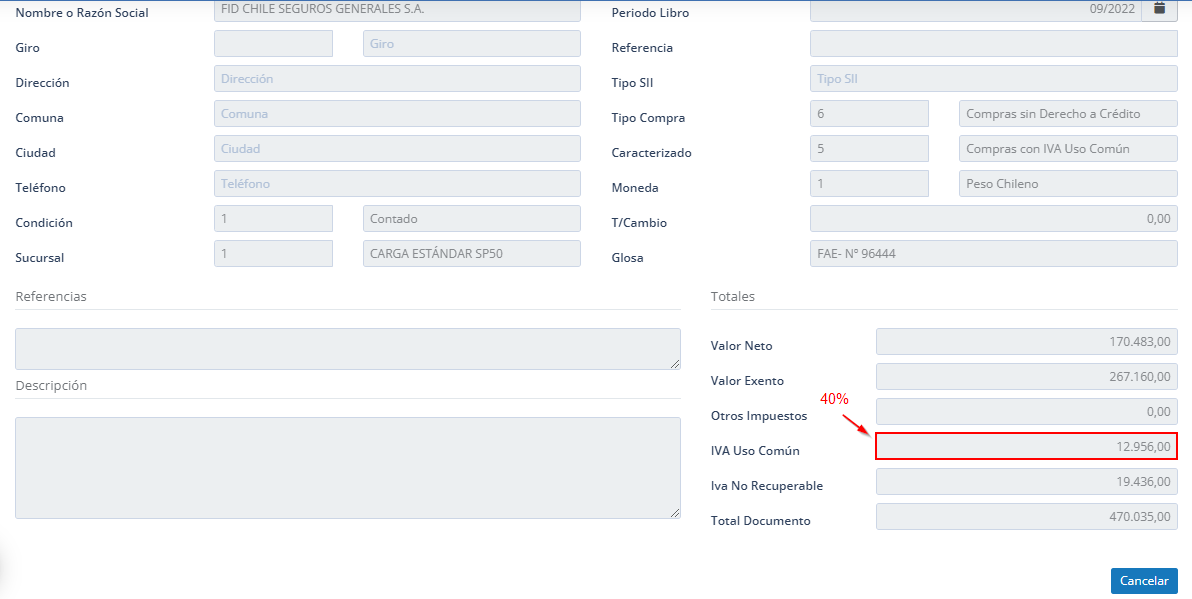Image resolution: width=1192 pixels, height=599 pixels.
Task: Click inside the Referencias text area
Action: click(x=347, y=349)
